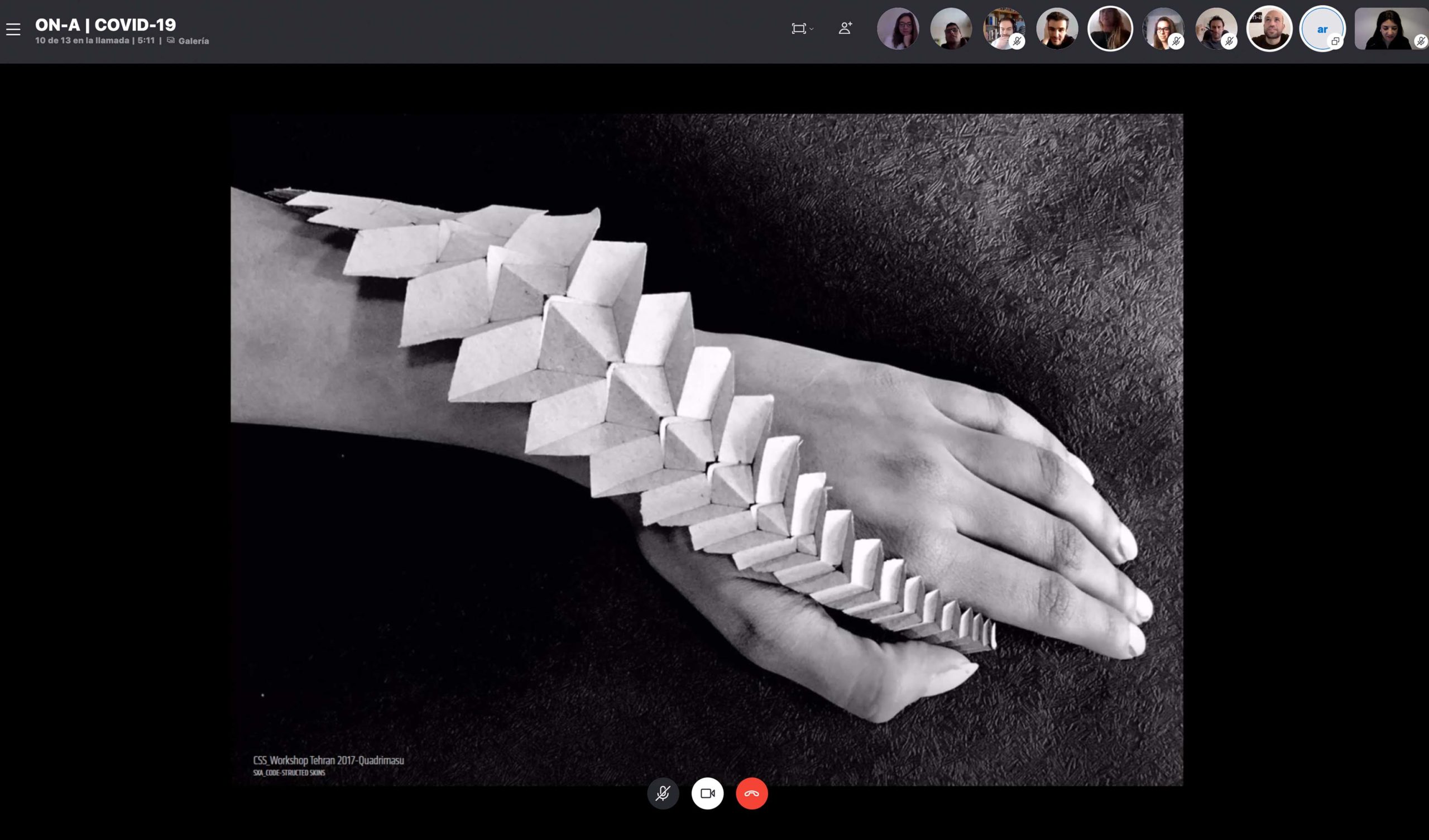
Task: Select the first participant with purple background
Action: tap(898, 28)
